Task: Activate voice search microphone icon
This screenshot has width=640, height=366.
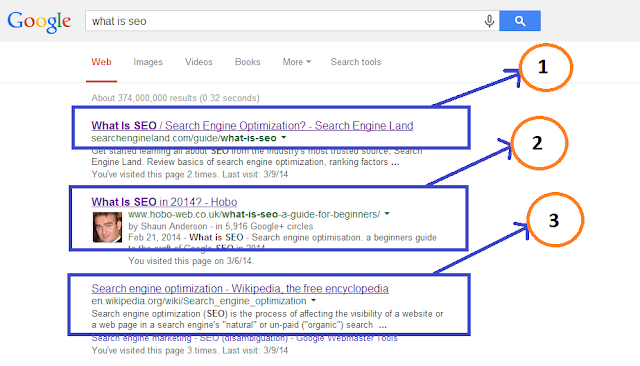Action: click(x=489, y=21)
